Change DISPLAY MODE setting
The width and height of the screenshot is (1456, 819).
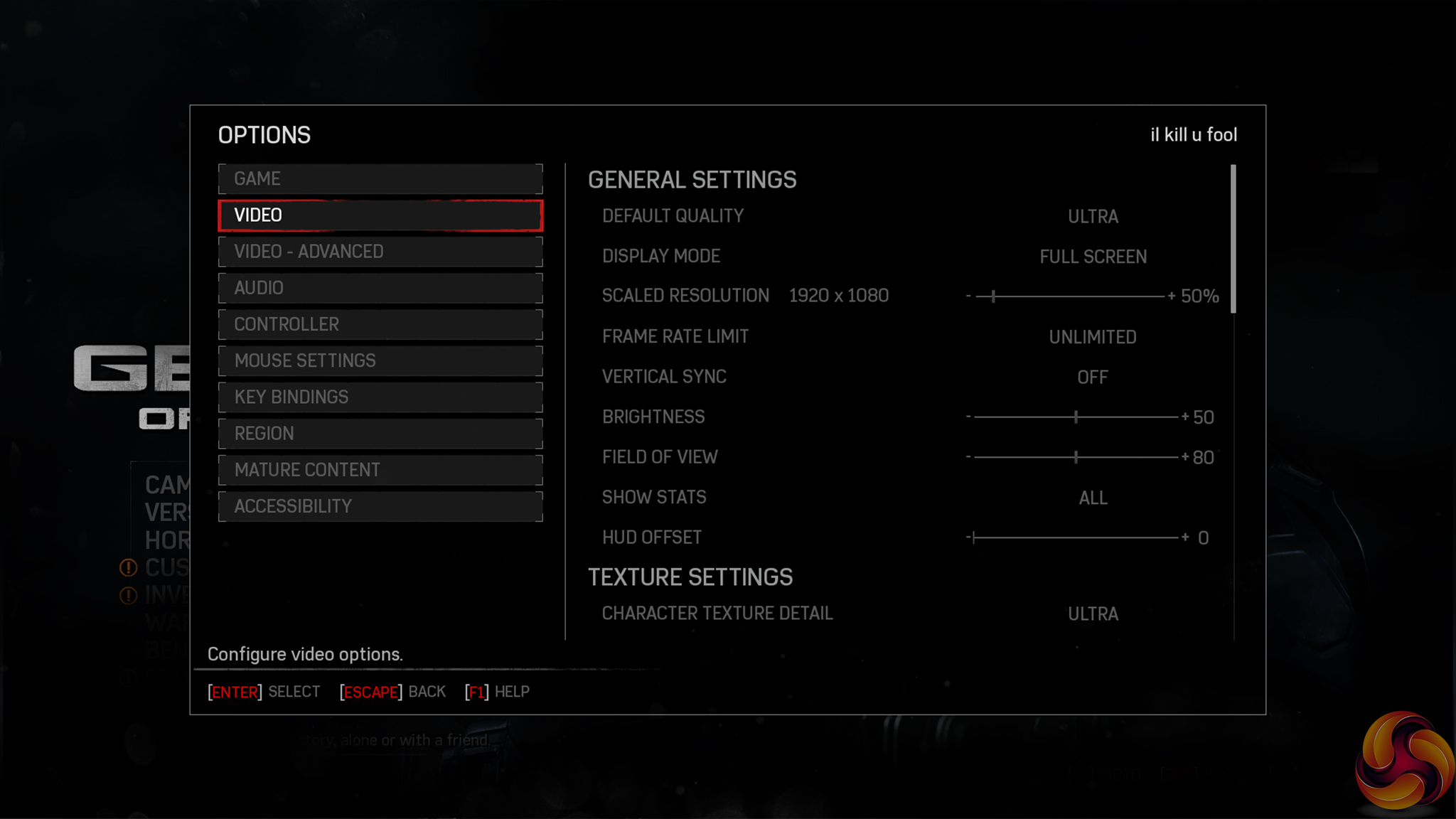(1093, 256)
